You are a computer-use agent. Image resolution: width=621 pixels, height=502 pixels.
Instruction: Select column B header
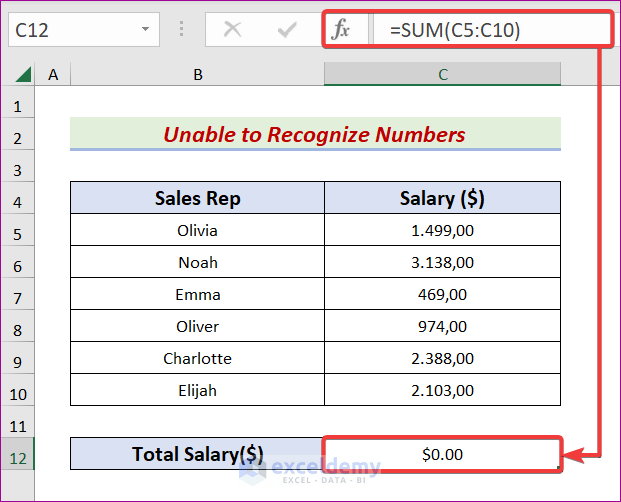click(x=197, y=75)
